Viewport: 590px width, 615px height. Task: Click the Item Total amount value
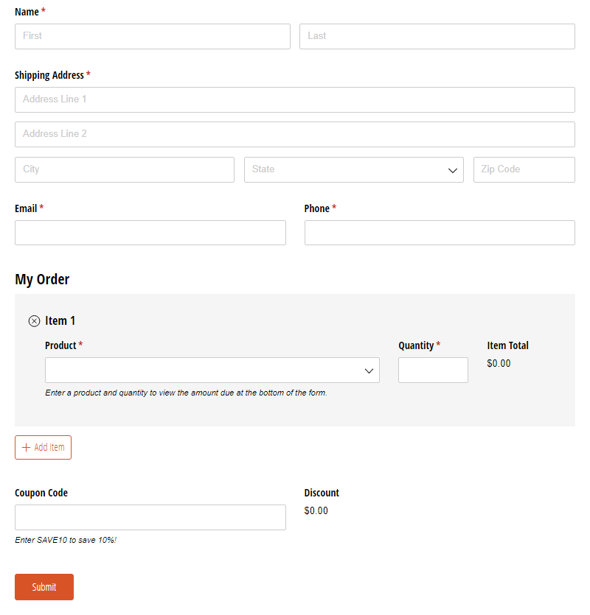(x=499, y=363)
